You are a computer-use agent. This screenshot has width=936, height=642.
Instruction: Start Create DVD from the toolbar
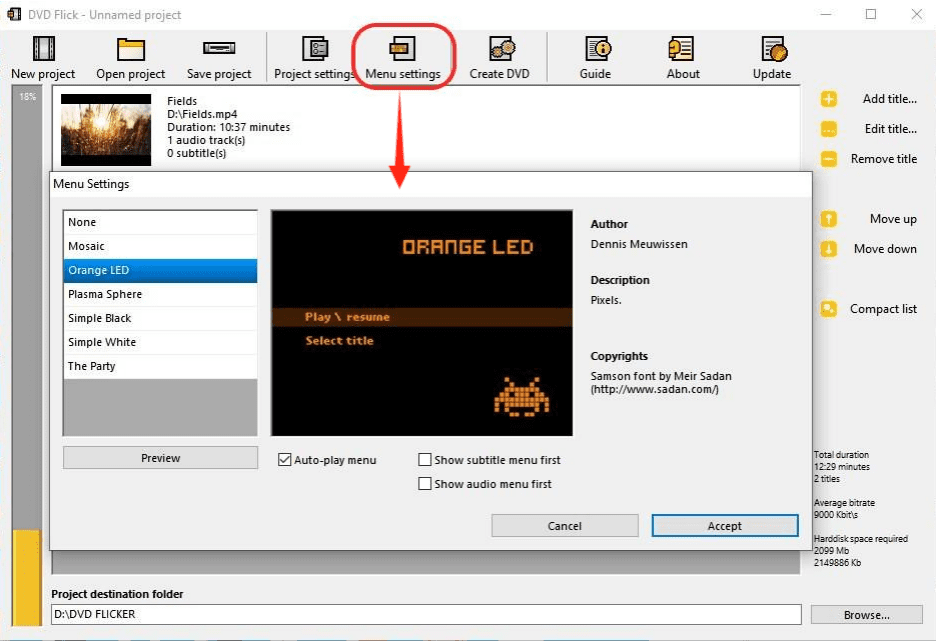tap(500, 50)
